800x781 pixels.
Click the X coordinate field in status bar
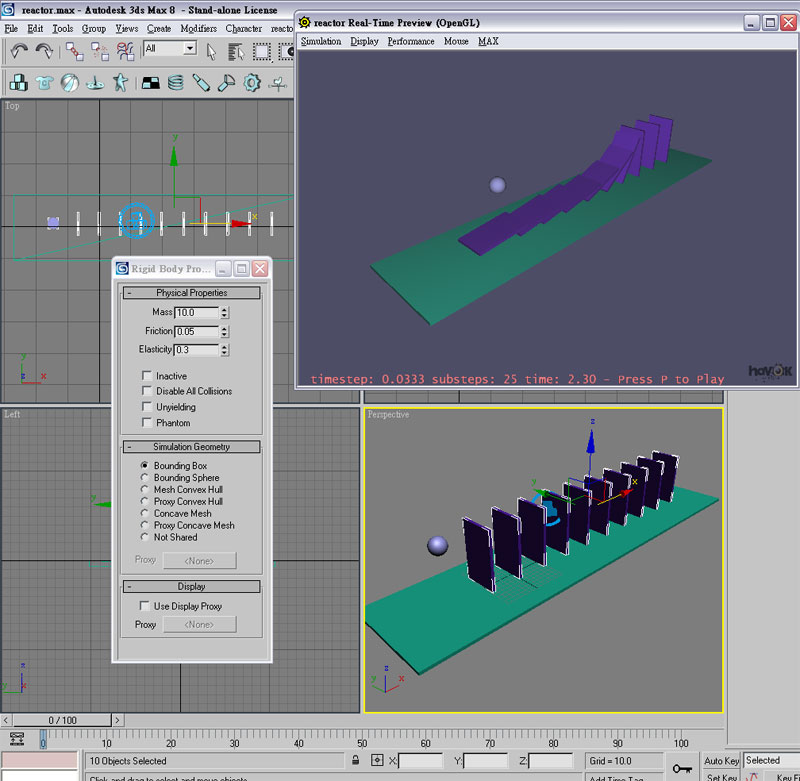[x=420, y=761]
